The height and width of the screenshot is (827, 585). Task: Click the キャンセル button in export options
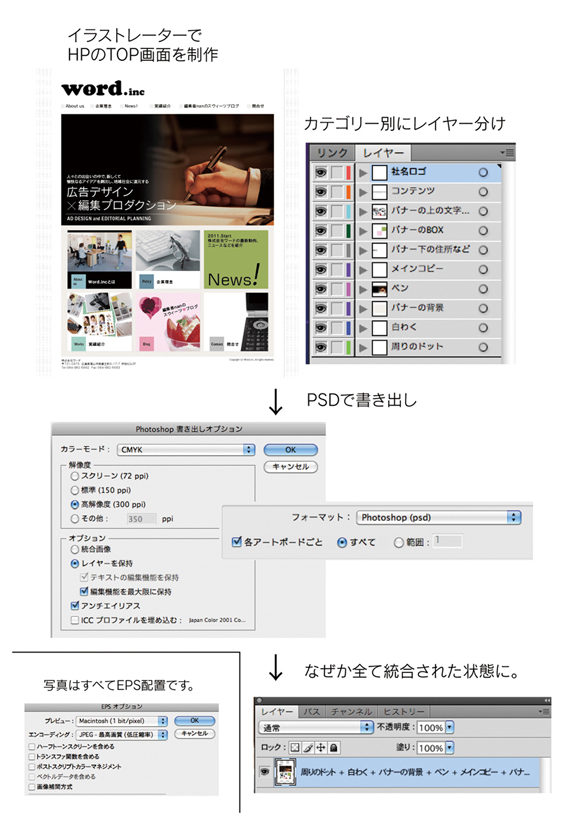(x=291, y=467)
